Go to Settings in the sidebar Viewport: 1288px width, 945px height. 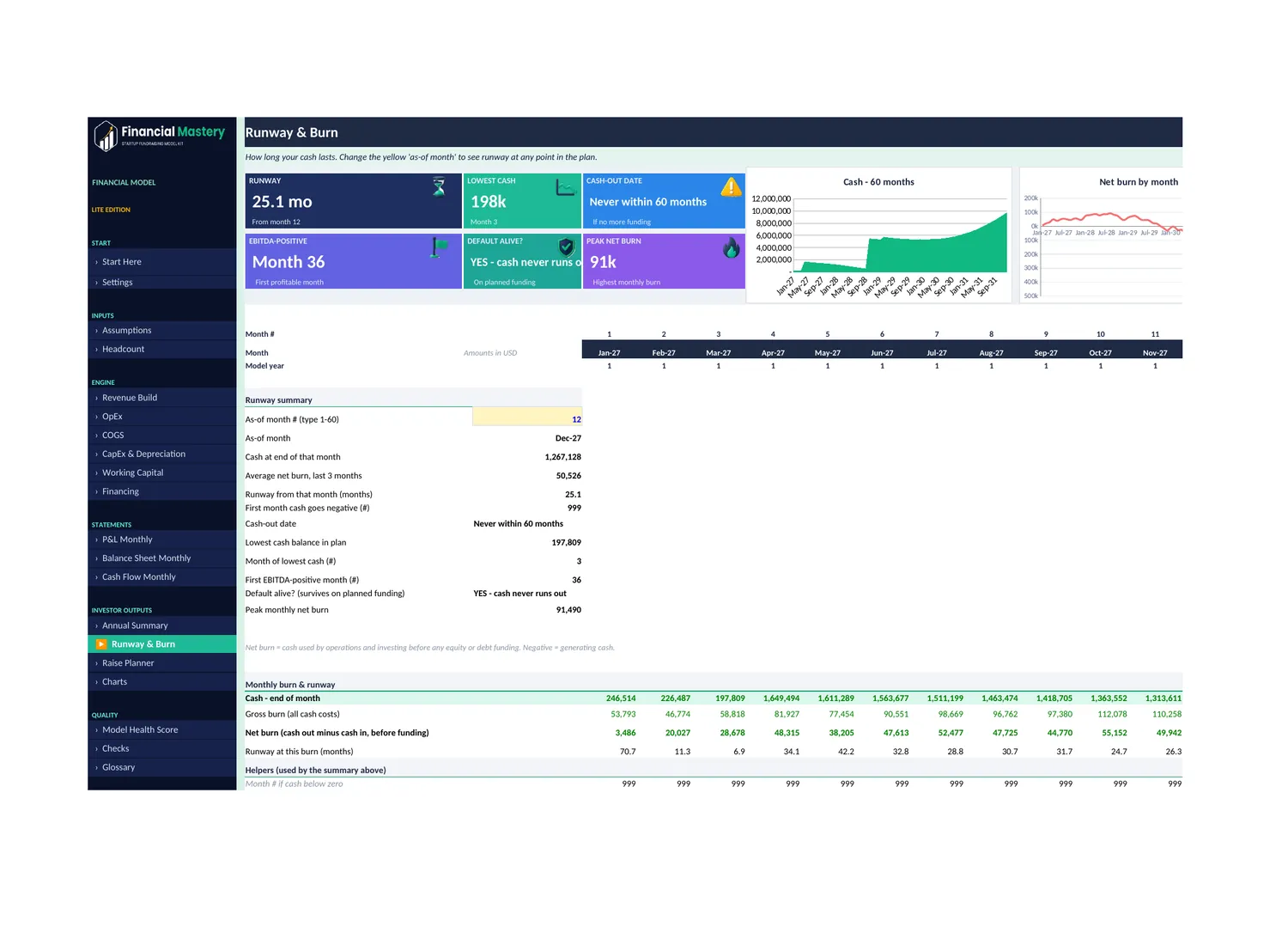click(162, 283)
